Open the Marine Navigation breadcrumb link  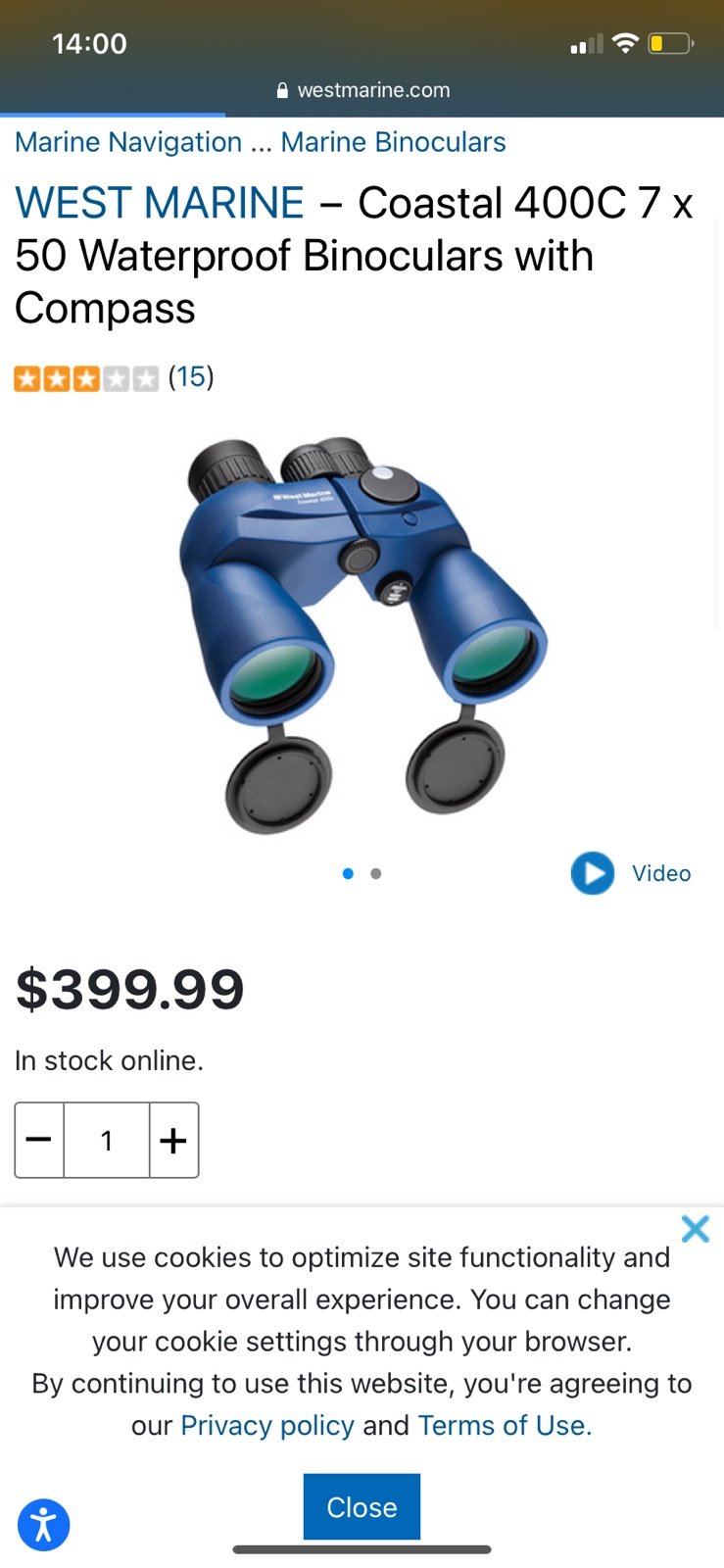(128, 142)
